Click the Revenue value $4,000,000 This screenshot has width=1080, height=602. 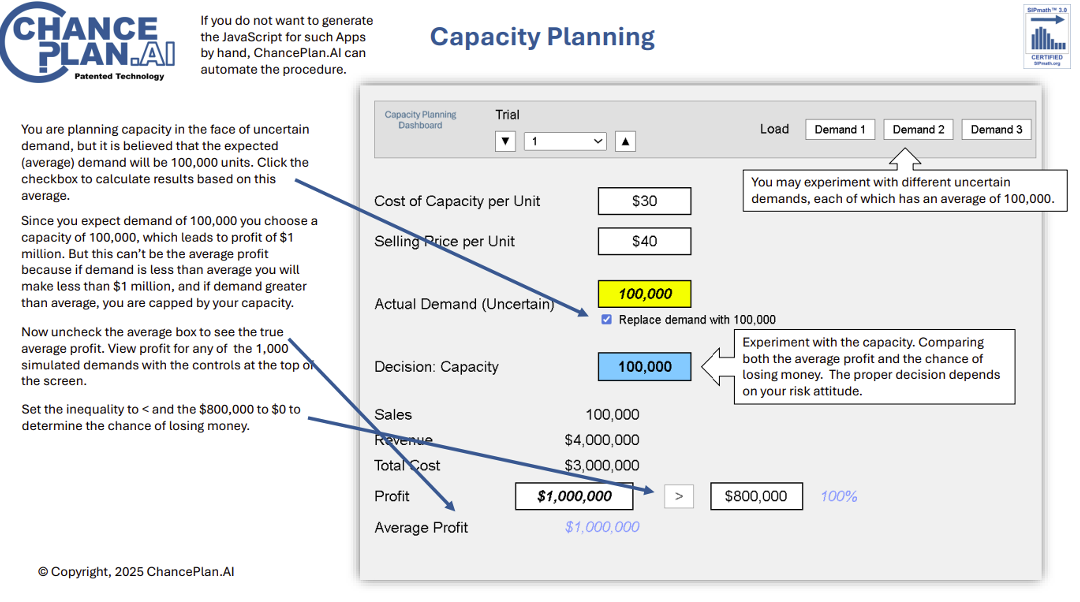tap(601, 439)
